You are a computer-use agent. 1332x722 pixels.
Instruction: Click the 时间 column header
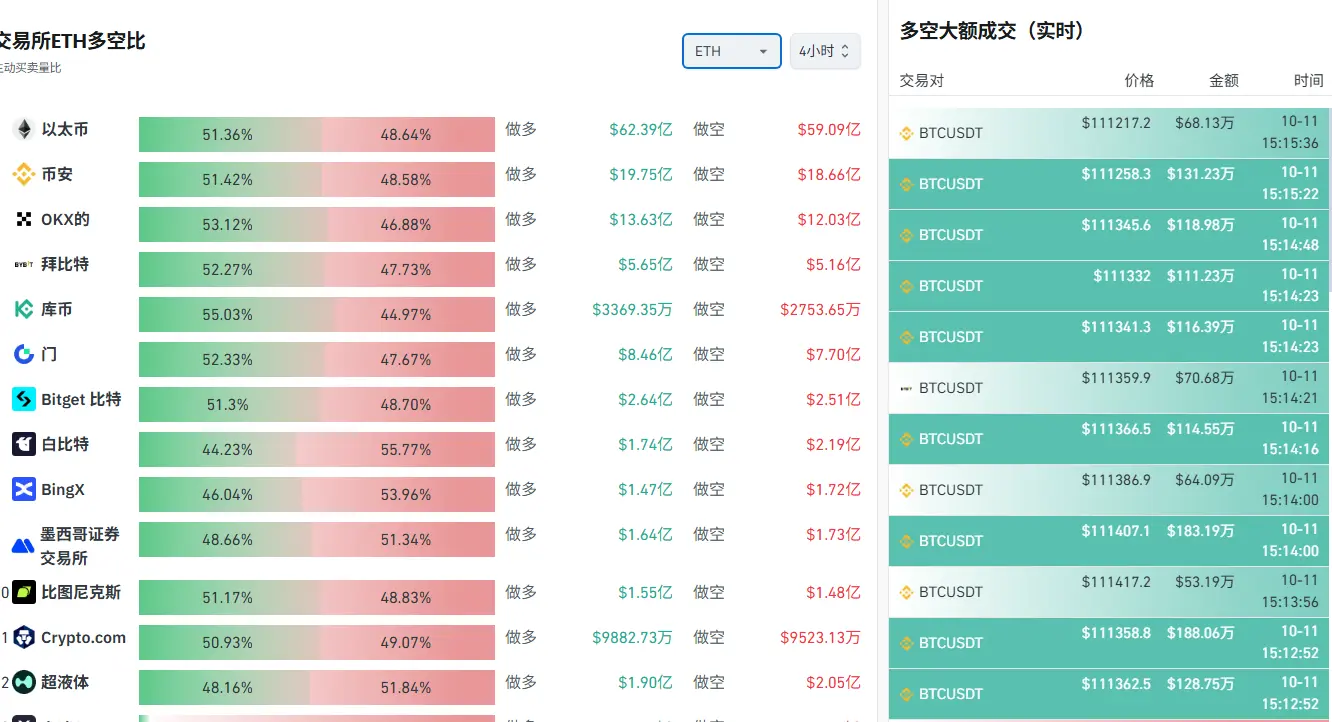point(1308,80)
